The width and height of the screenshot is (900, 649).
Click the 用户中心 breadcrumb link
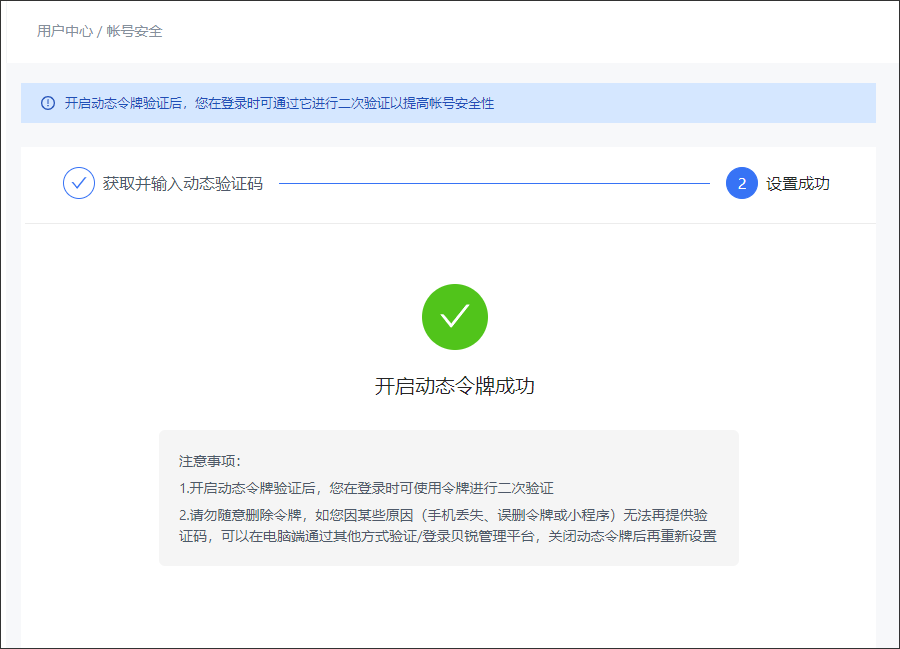(x=65, y=31)
